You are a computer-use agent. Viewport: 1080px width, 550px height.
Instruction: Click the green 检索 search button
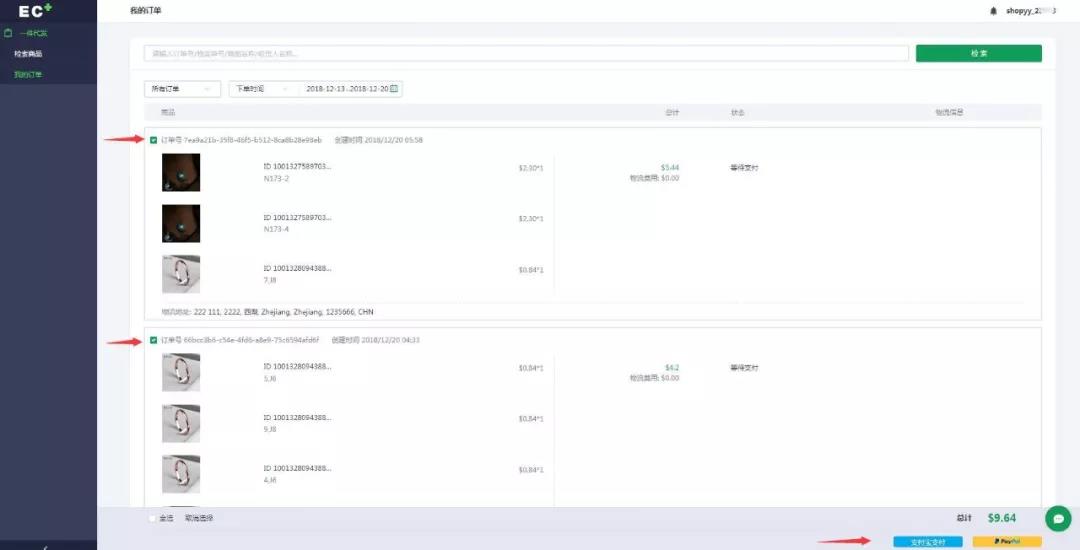pyautogui.click(x=979, y=54)
